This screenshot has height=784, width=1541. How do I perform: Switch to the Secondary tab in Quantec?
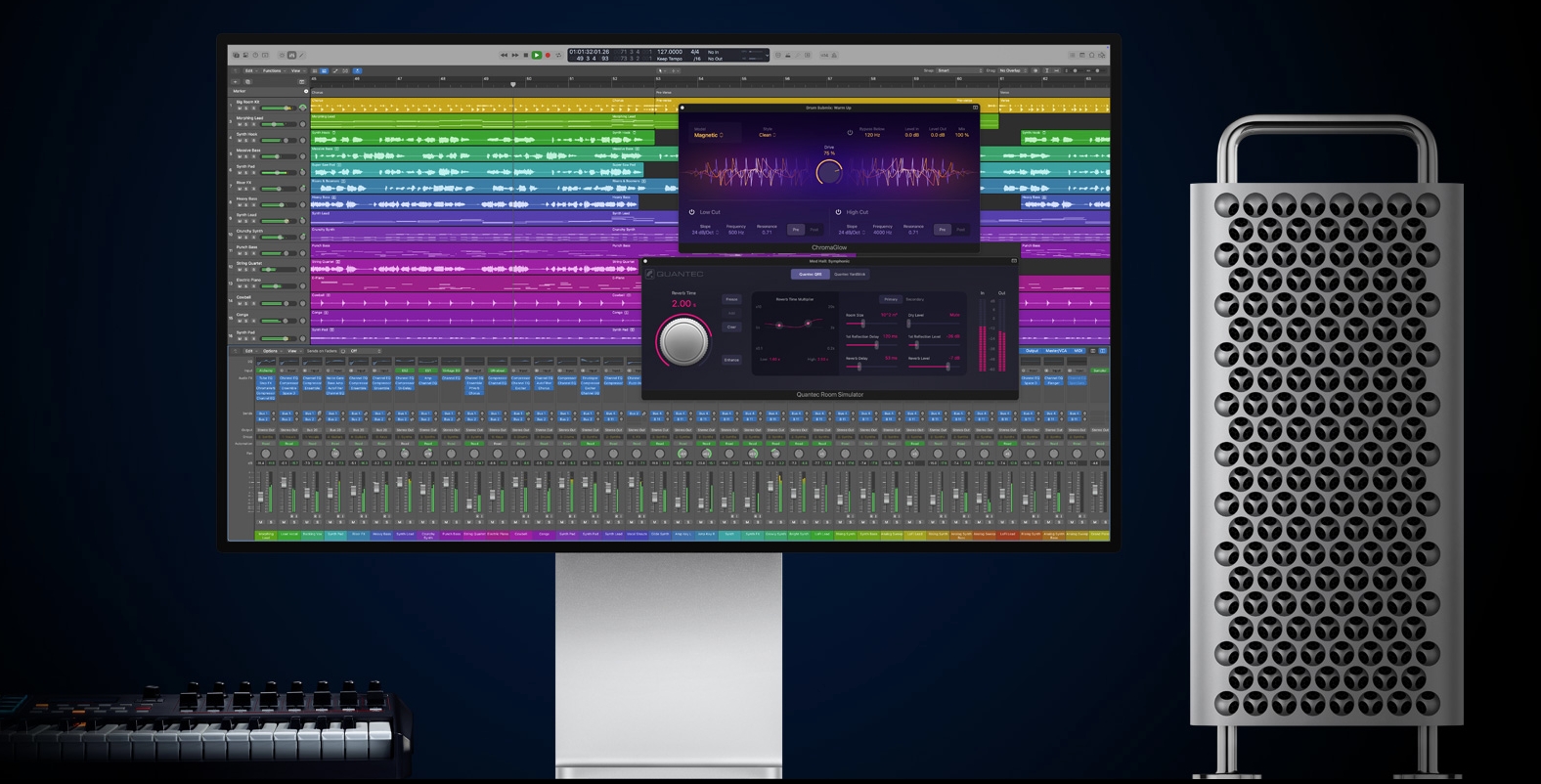914,299
